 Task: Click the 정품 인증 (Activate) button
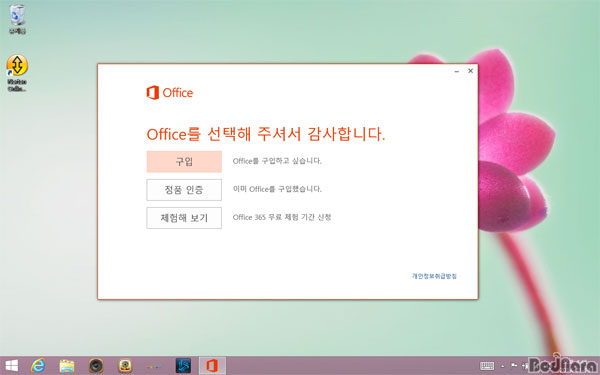pyautogui.click(x=184, y=190)
